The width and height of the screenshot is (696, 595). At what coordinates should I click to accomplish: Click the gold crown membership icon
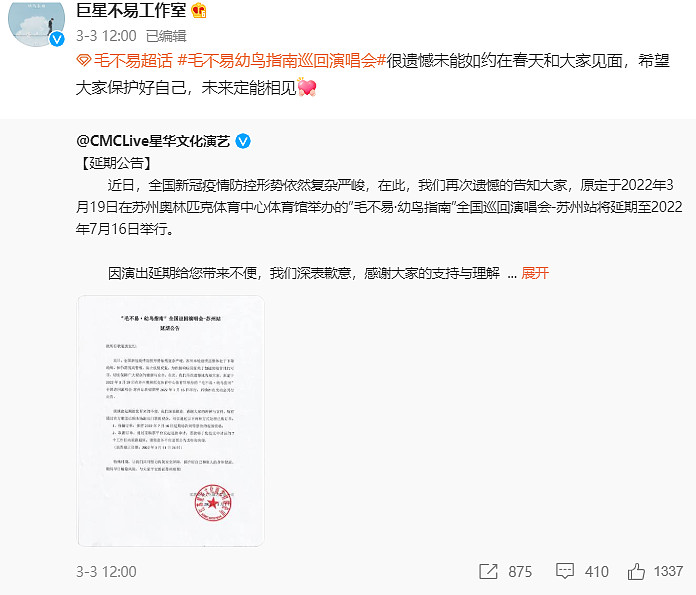pyautogui.click(x=199, y=10)
